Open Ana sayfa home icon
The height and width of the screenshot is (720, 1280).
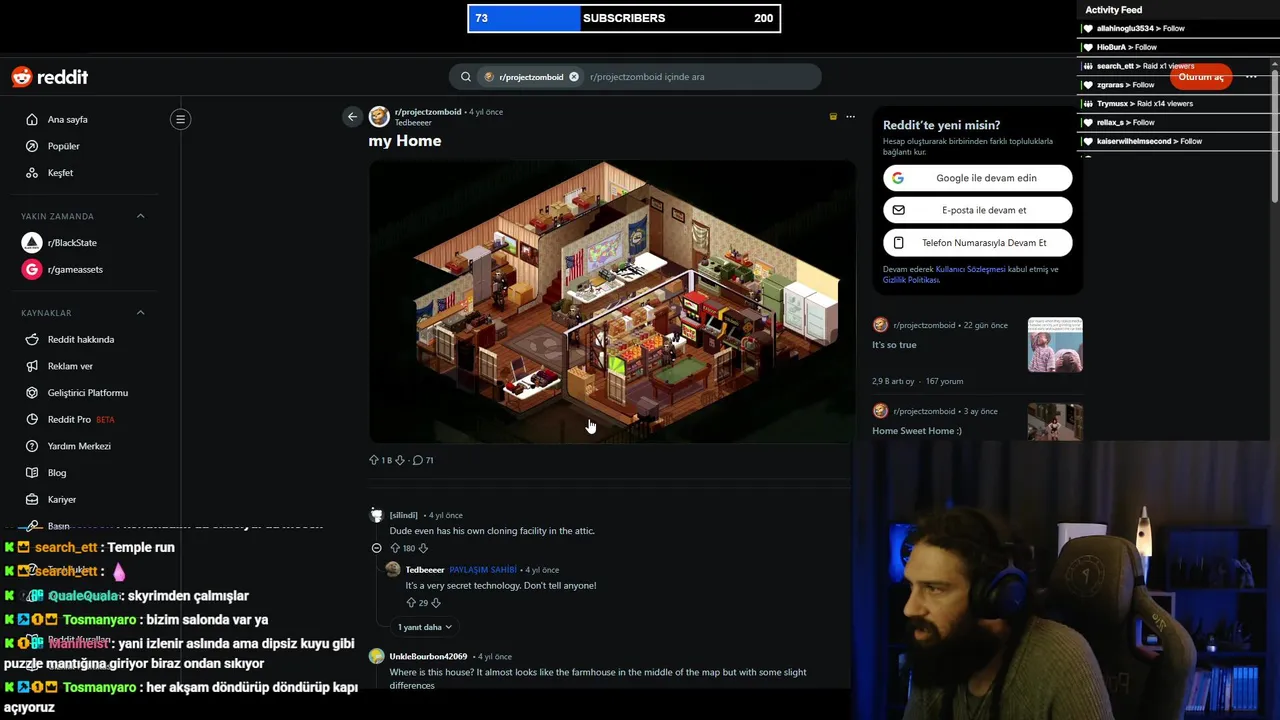pos(32,119)
